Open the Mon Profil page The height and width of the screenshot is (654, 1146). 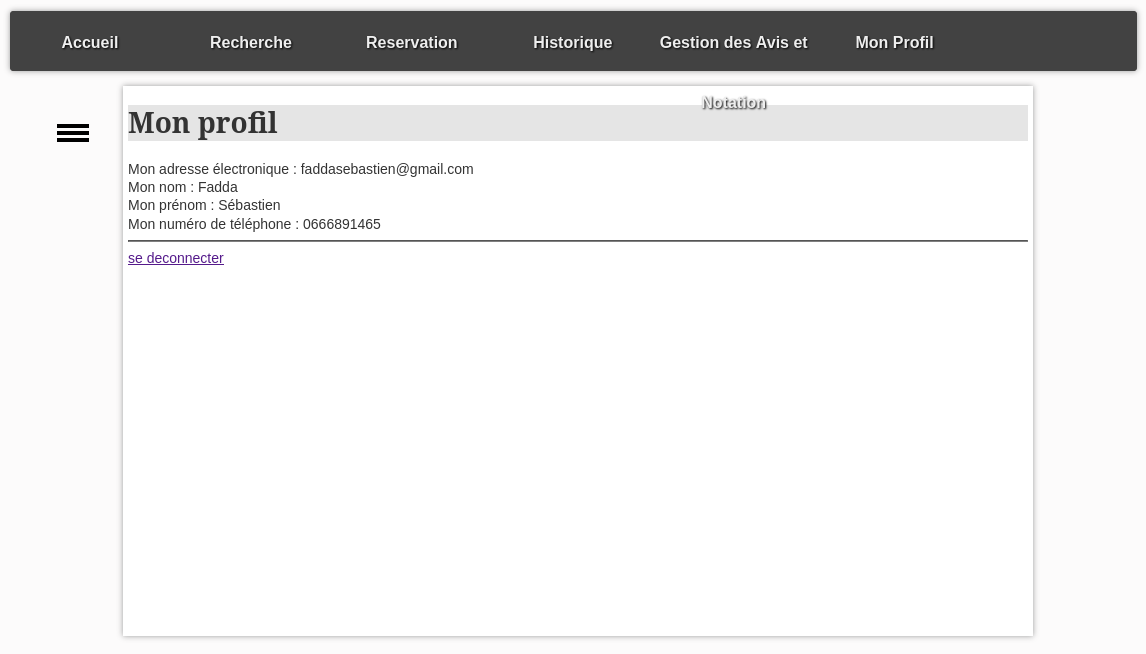coord(894,42)
